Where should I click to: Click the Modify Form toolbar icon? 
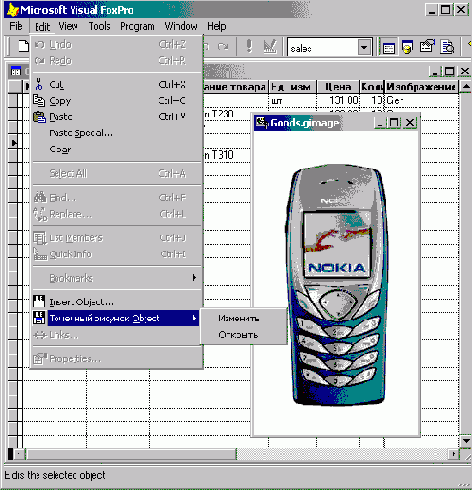coord(270,46)
